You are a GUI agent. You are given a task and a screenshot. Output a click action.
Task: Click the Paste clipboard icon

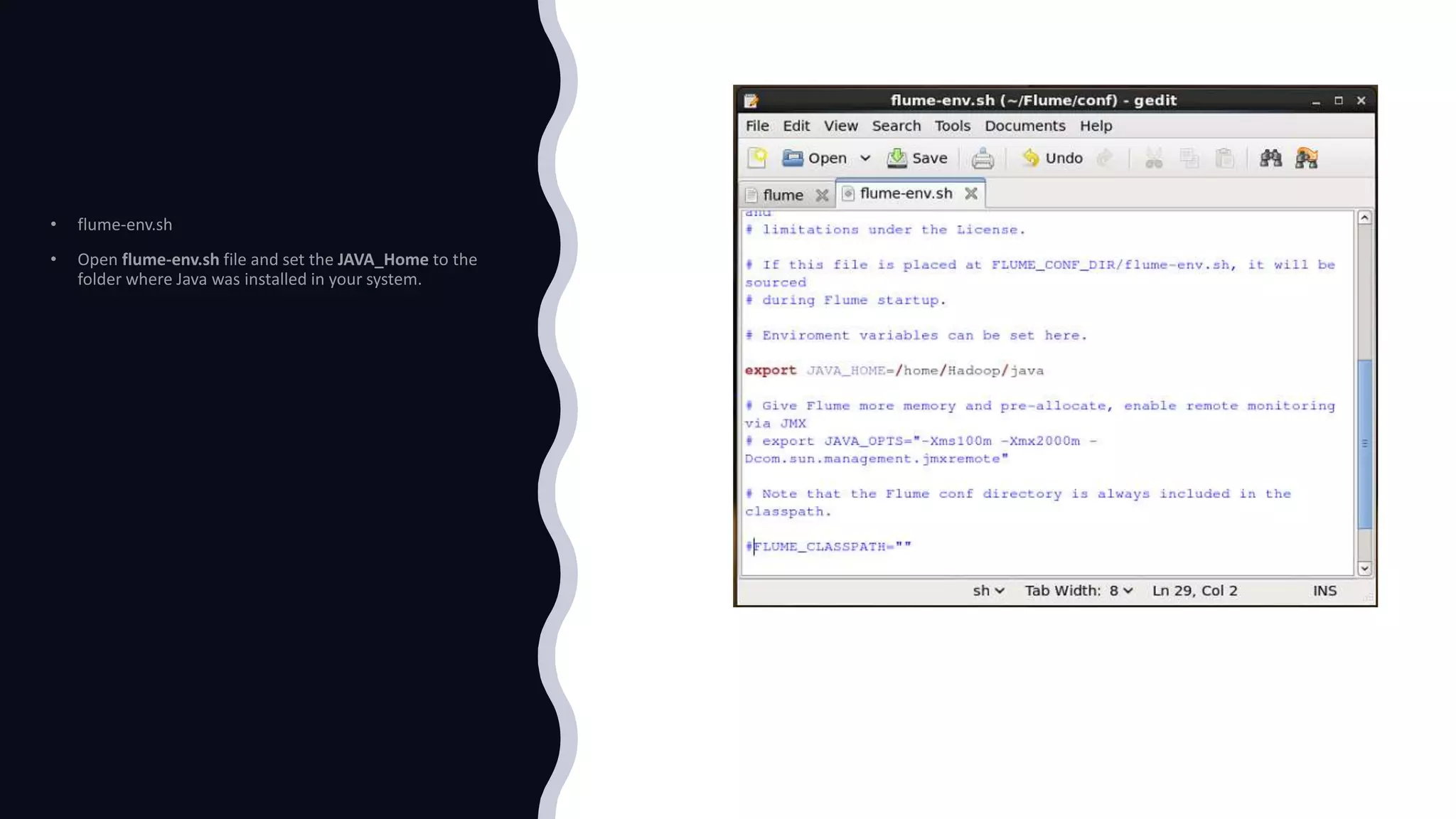(1224, 158)
